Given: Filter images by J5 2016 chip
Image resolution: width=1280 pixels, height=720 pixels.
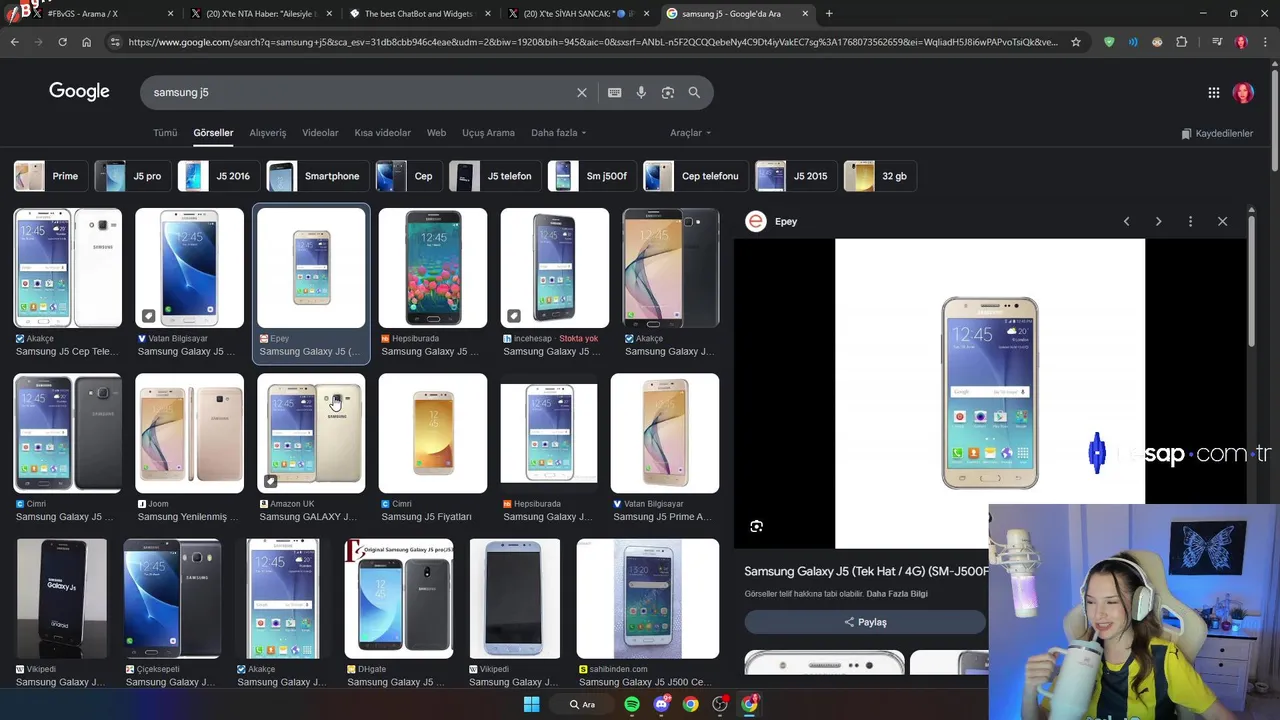Looking at the screenshot, I should pos(219,176).
